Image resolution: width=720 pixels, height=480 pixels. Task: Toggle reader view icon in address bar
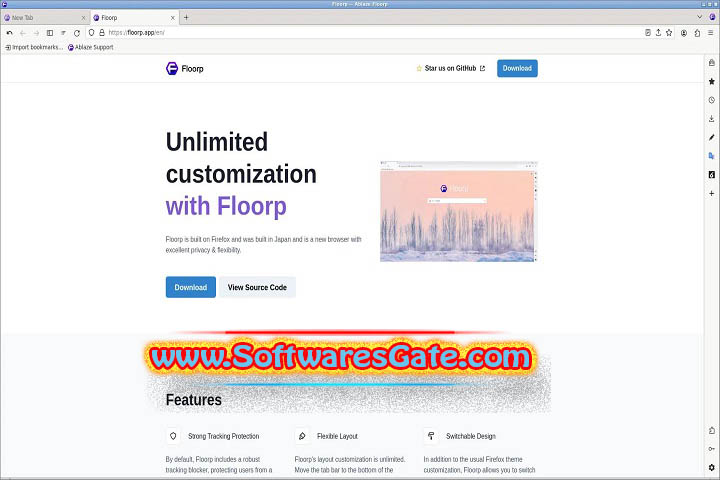pos(647,33)
